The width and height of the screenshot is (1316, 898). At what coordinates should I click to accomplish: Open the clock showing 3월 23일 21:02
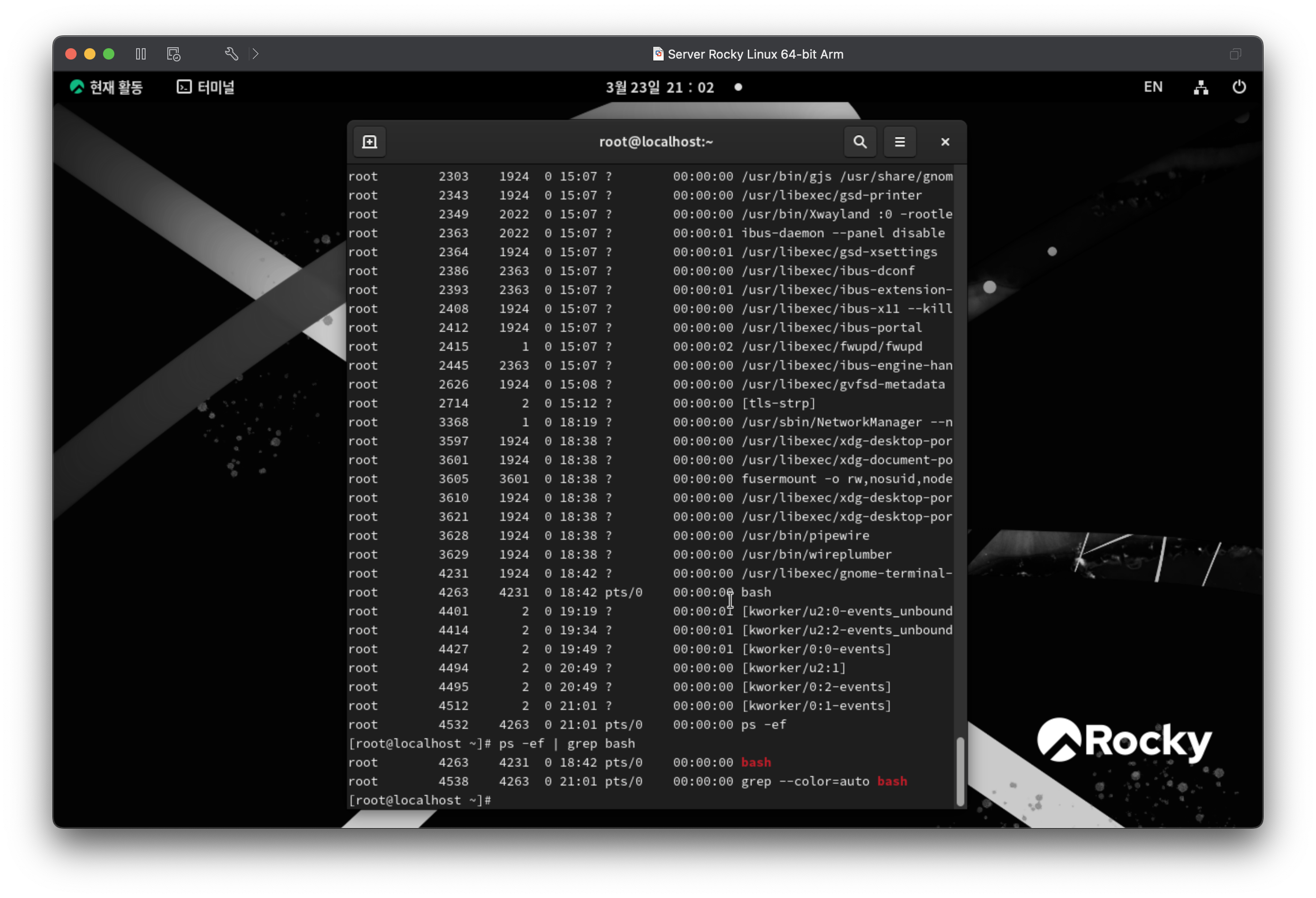click(x=660, y=87)
